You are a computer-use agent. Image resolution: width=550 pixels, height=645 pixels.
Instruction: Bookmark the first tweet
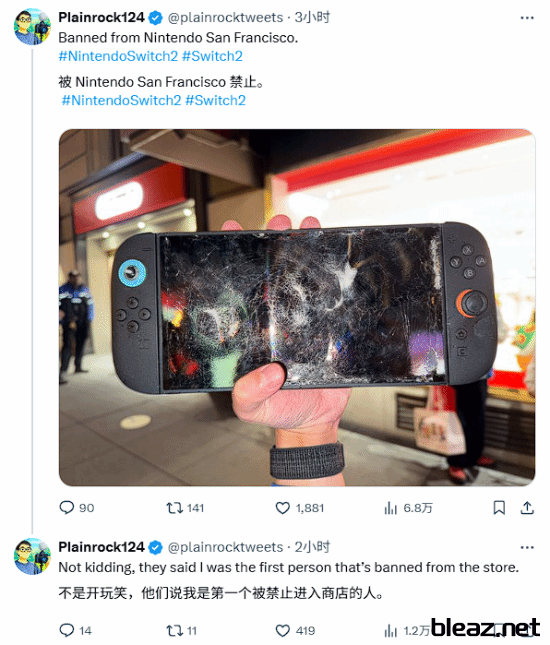coord(499,508)
